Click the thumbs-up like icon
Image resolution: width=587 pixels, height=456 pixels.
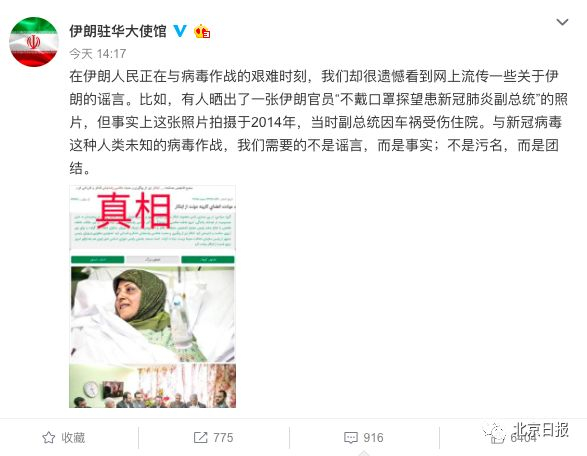tap(498, 438)
